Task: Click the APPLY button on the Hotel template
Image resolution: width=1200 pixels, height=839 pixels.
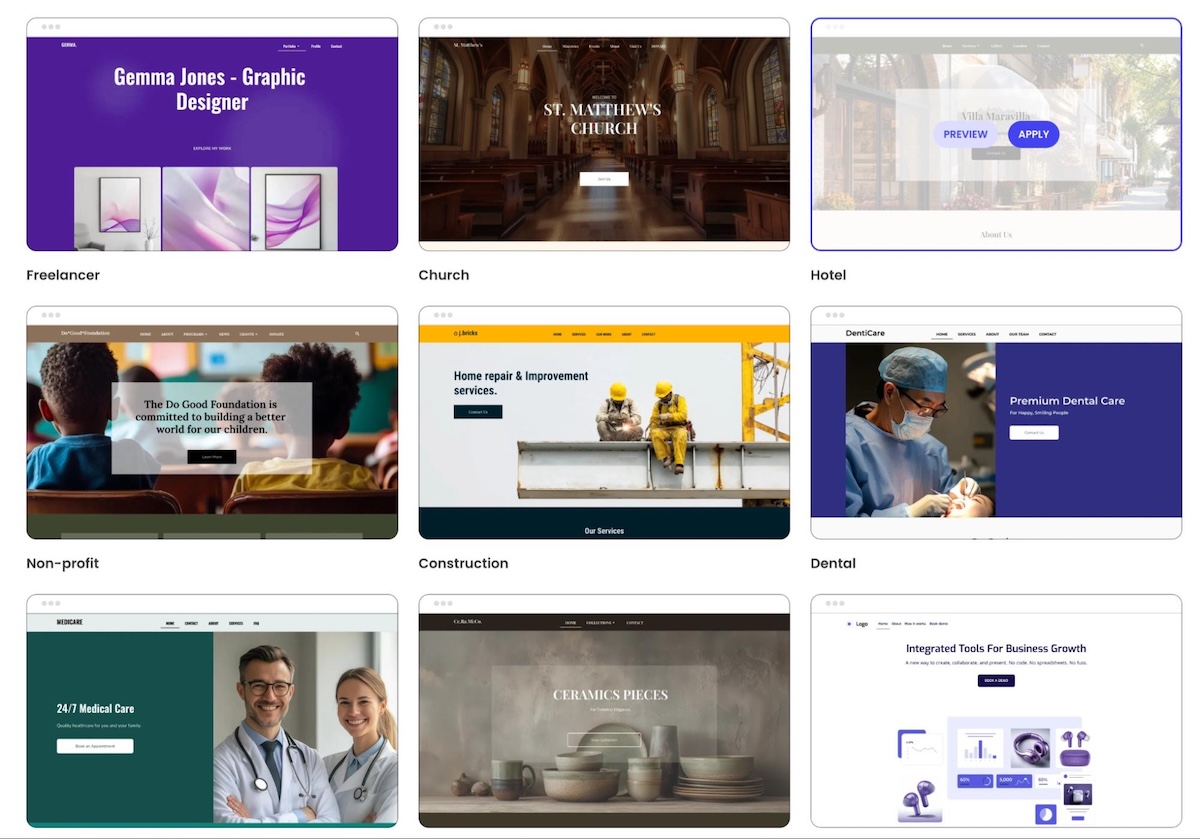Action: point(1033,134)
